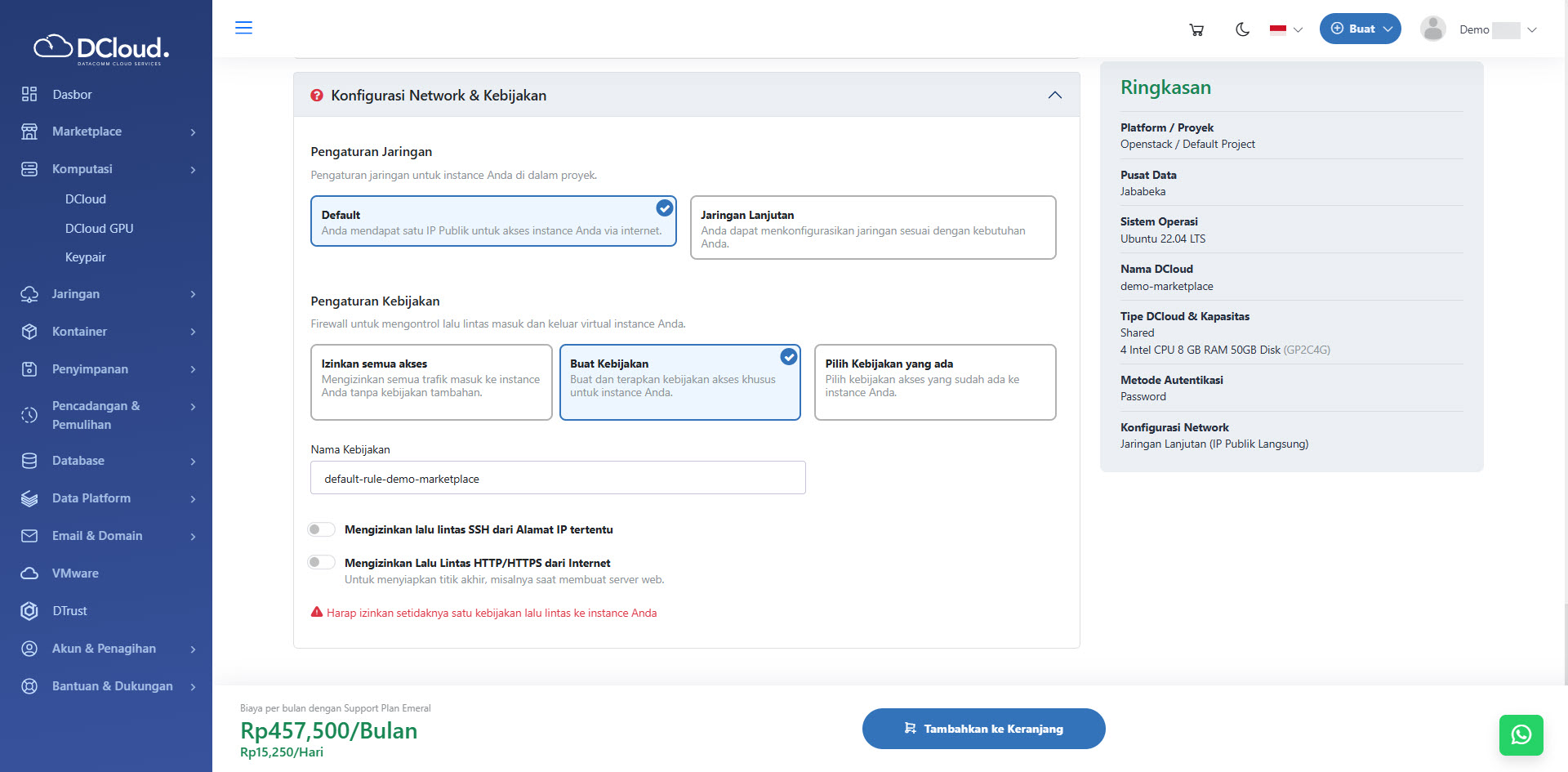This screenshot has height=772, width=1568.
Task: Choose Pilih Kebijakan yang ada option
Action: 934,382
